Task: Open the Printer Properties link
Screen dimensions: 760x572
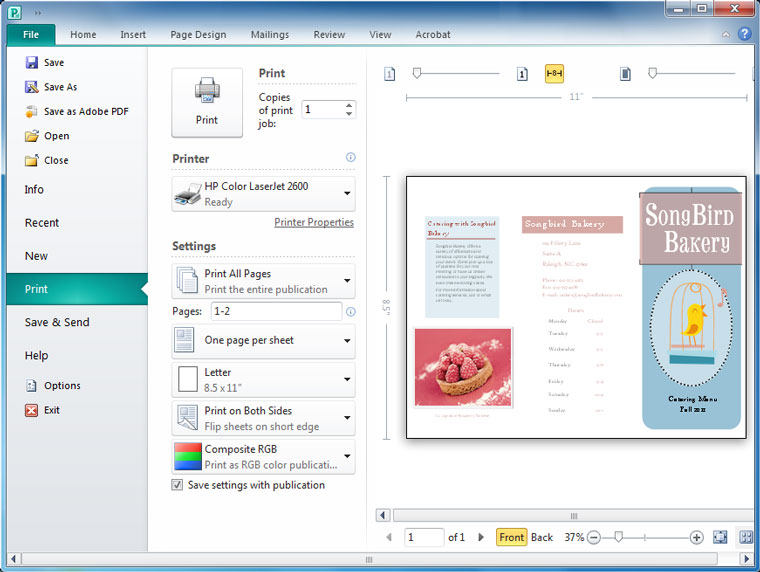Action: (x=314, y=222)
